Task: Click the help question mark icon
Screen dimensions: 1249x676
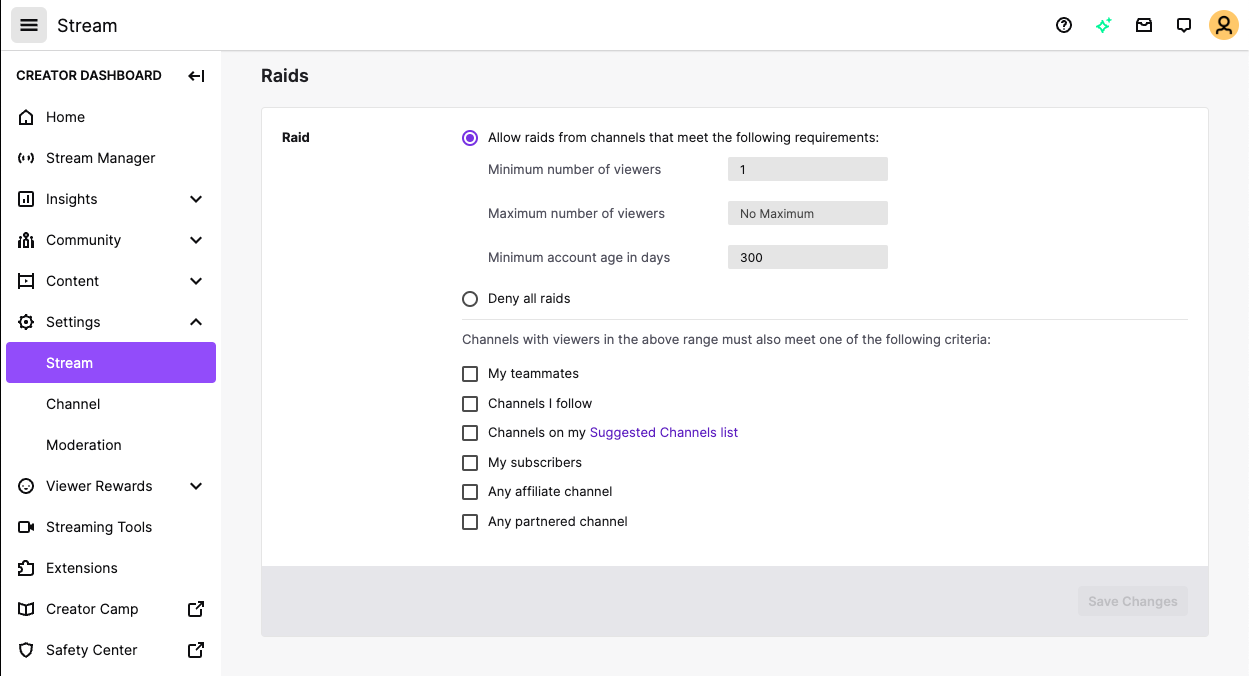Action: click(1064, 26)
